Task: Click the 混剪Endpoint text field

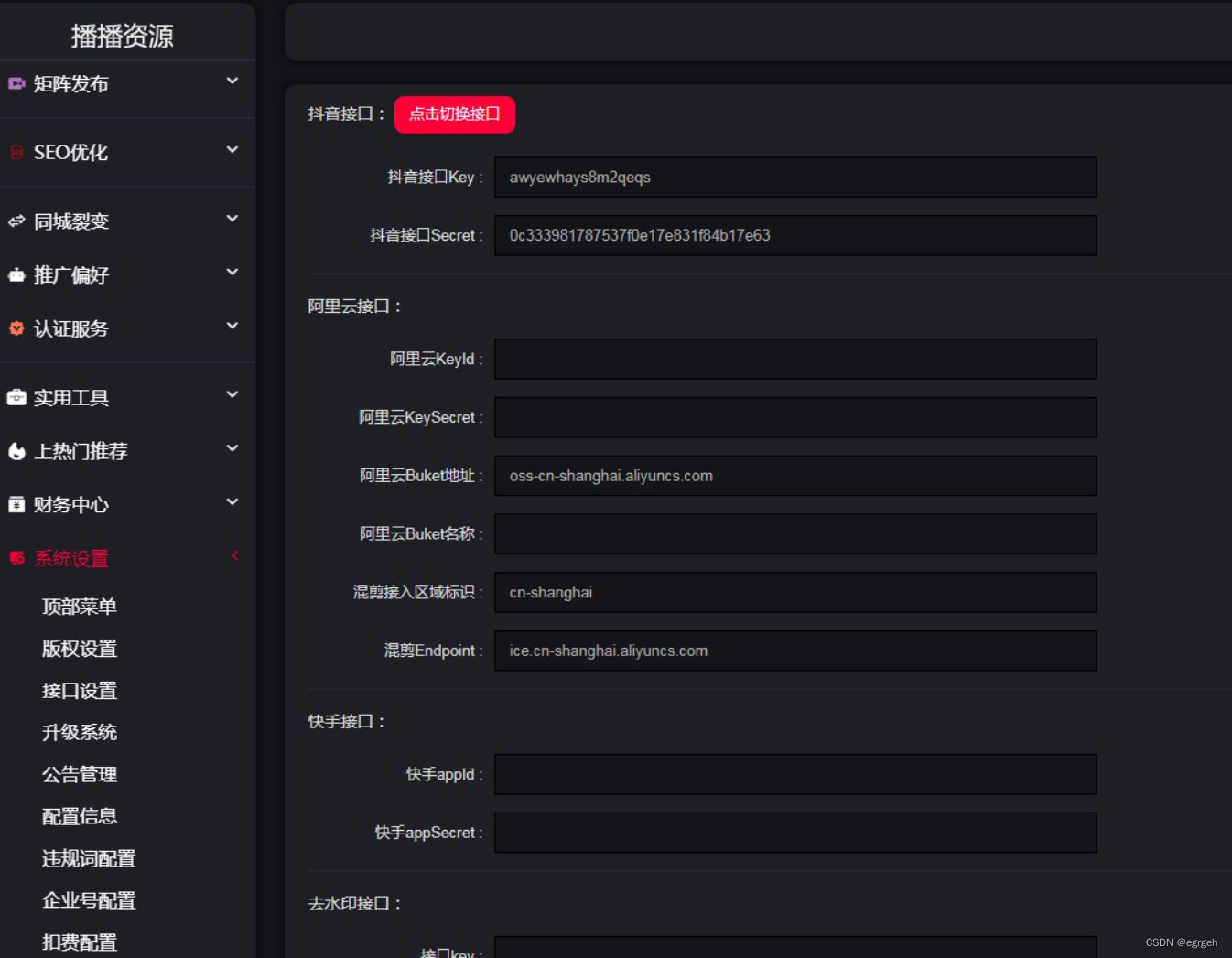Action: point(794,651)
